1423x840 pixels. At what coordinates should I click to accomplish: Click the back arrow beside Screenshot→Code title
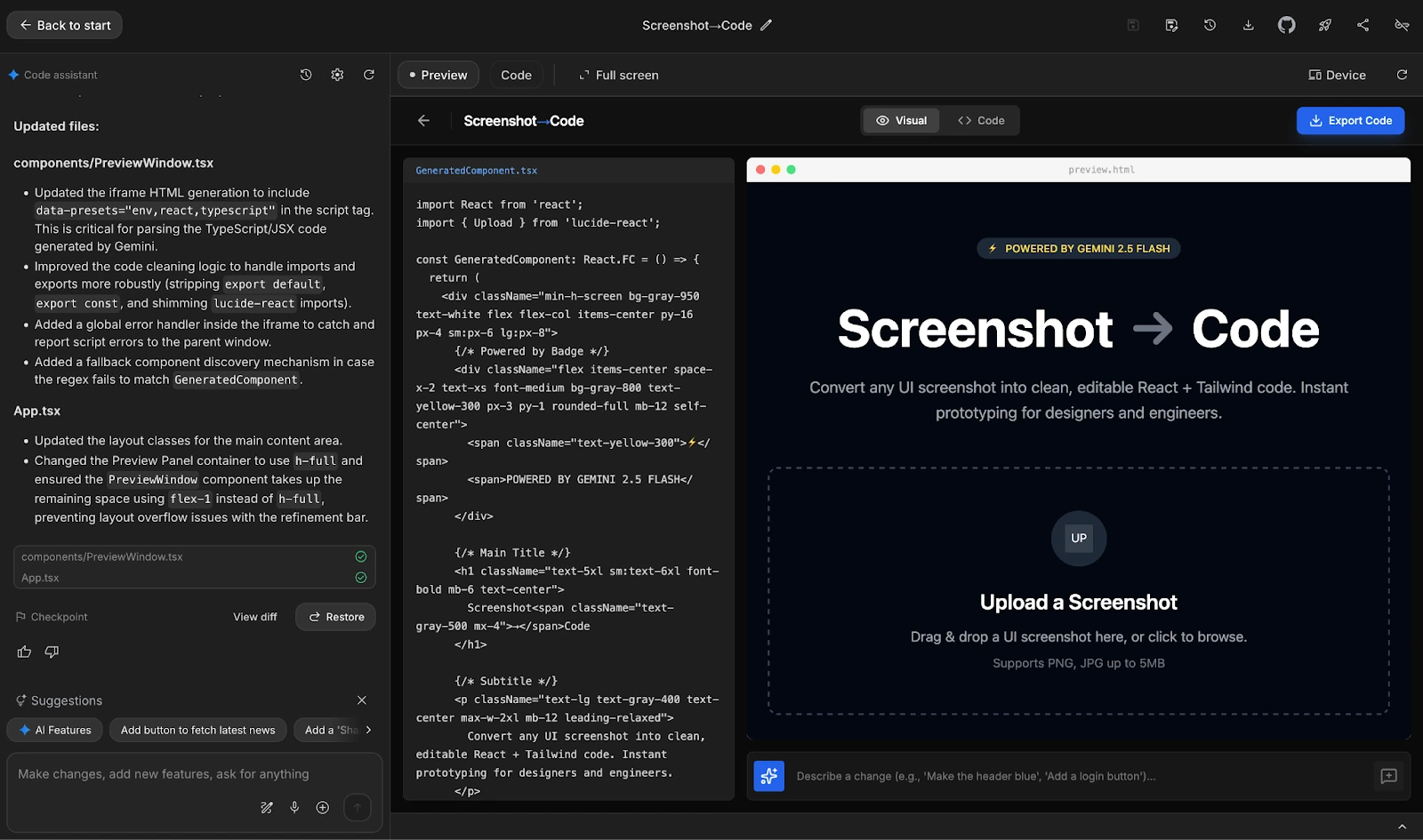coord(424,120)
